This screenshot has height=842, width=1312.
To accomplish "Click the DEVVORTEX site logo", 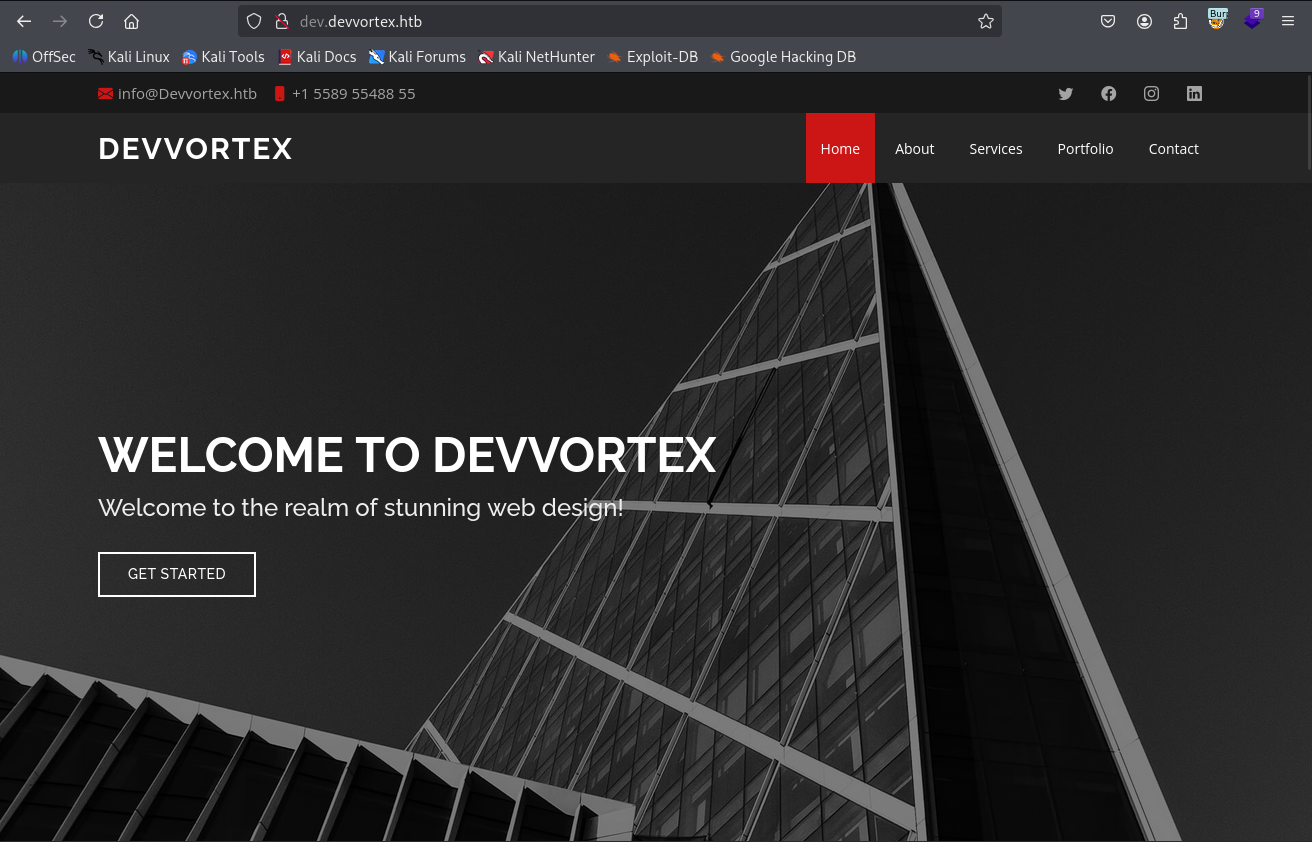I will point(196,149).
